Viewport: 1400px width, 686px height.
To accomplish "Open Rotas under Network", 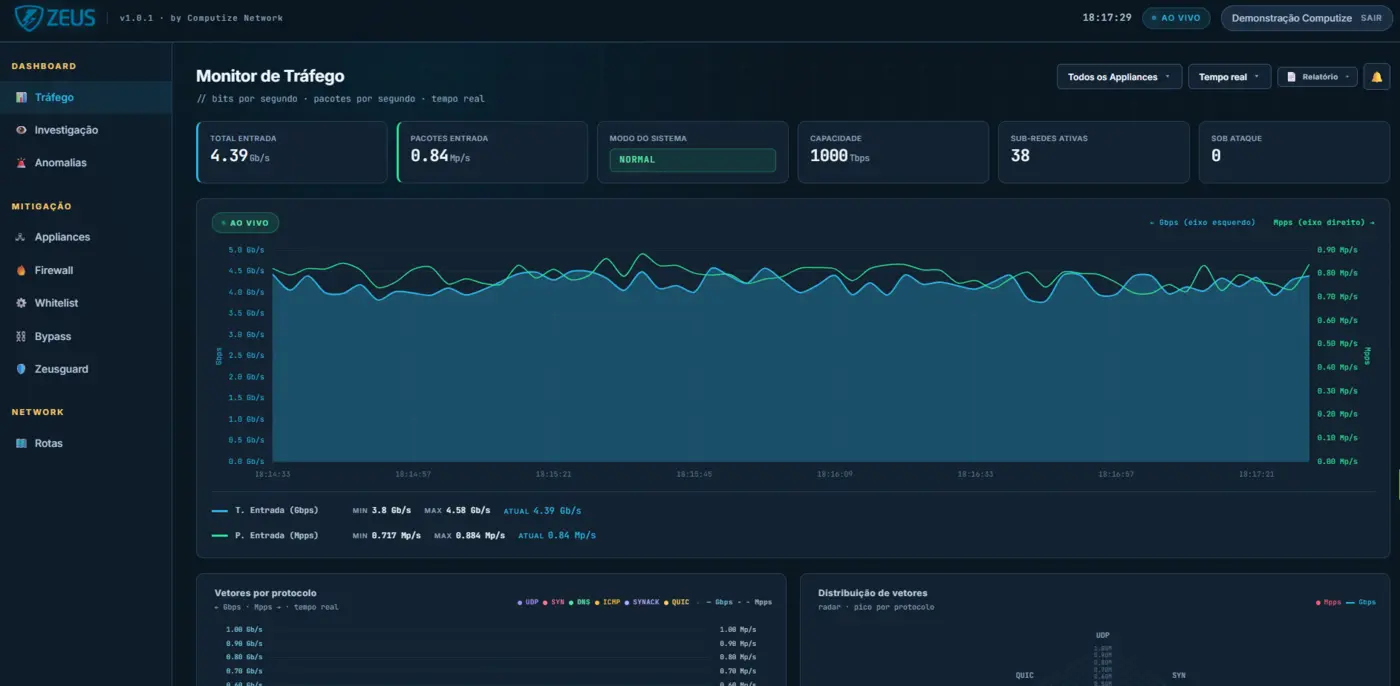I will 86,444.
